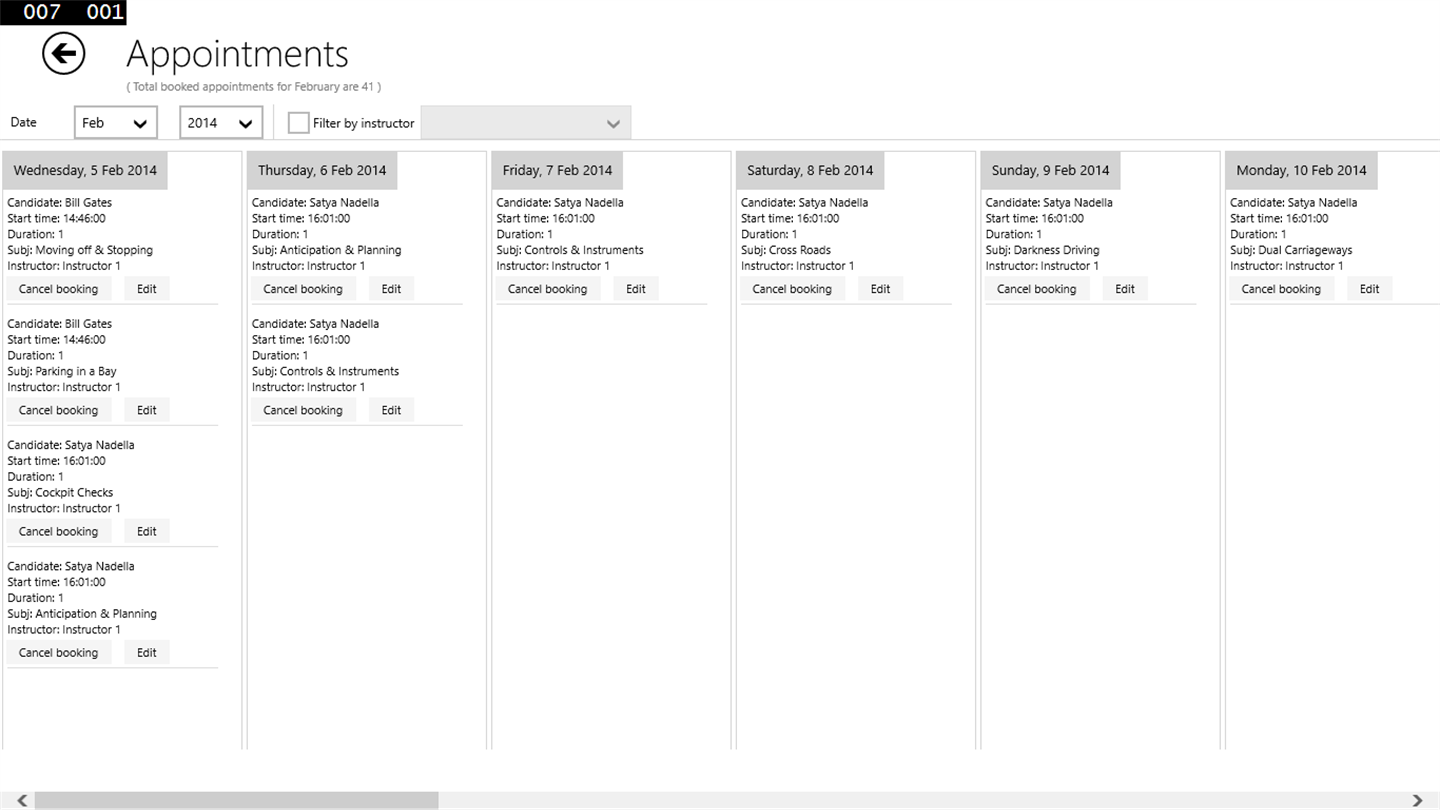Open the Feb month dropdown
Viewport: 1440px width, 810px height.
(116, 123)
